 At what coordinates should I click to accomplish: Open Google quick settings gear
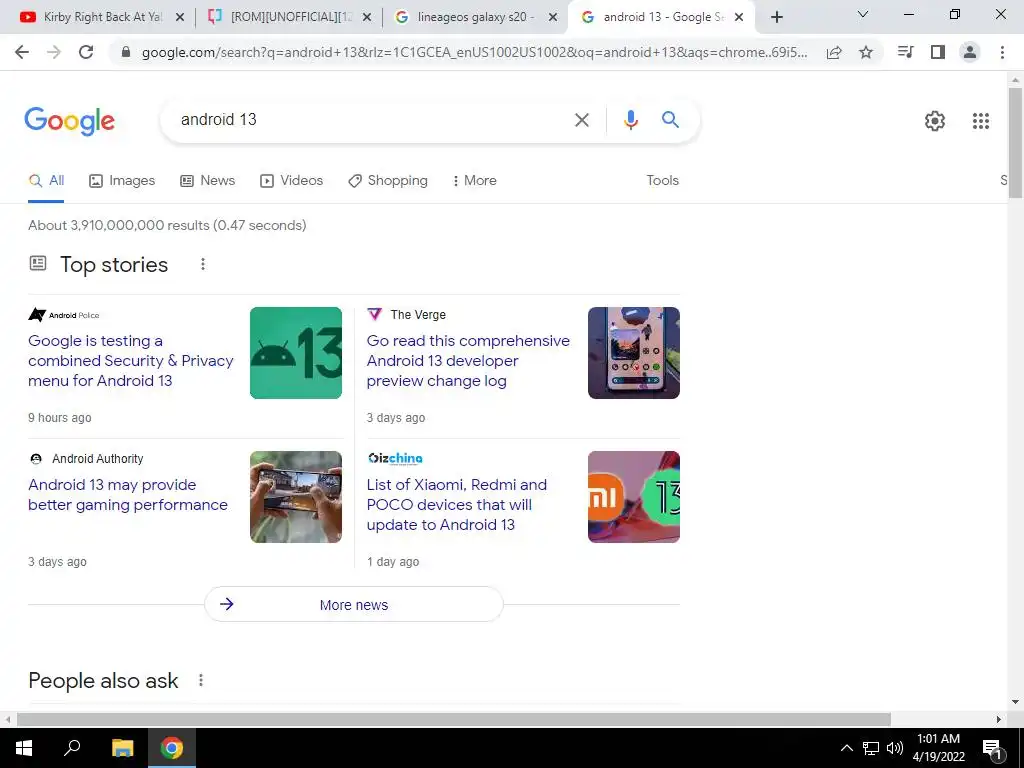(x=935, y=121)
